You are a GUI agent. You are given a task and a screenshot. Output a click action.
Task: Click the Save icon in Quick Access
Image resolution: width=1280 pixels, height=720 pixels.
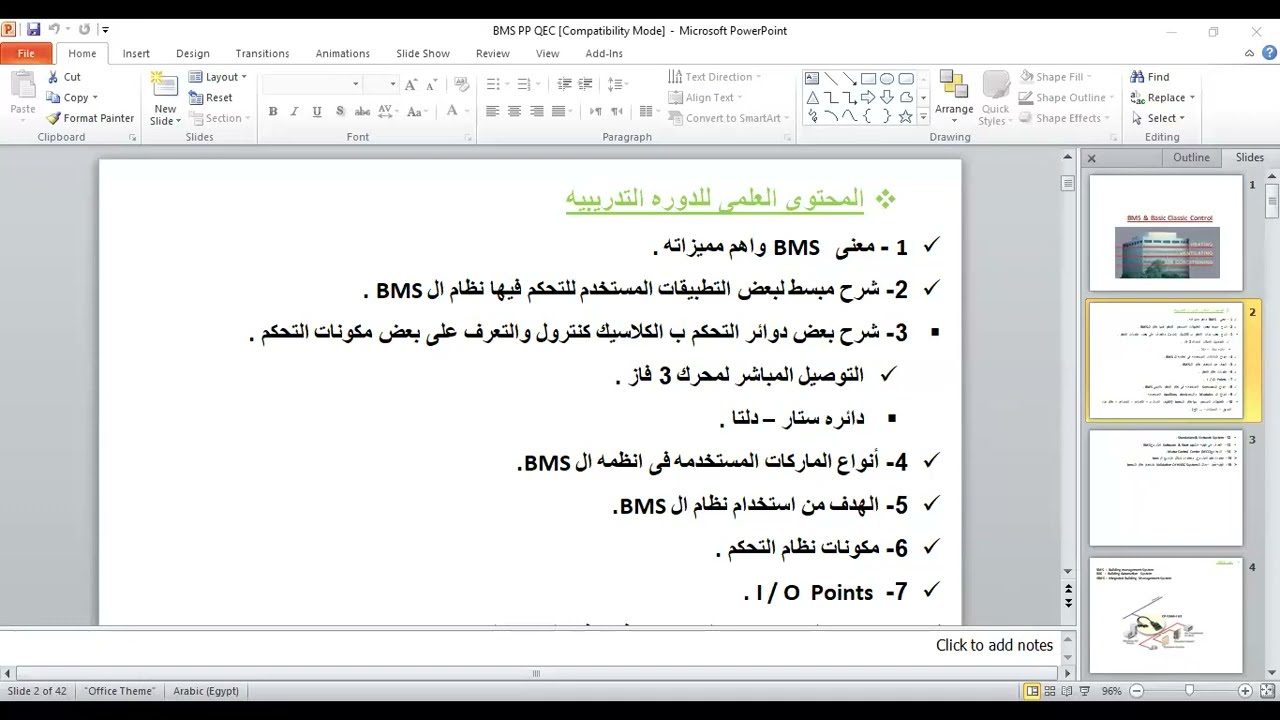[x=33, y=30]
